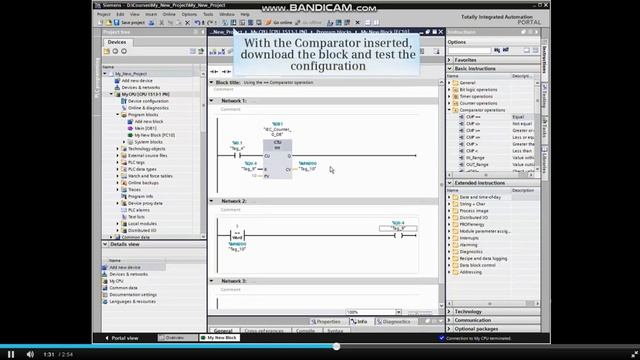Select the comparator contact in Network 2
Image resolution: width=640 pixels, height=360 pixels.
(x=237, y=236)
